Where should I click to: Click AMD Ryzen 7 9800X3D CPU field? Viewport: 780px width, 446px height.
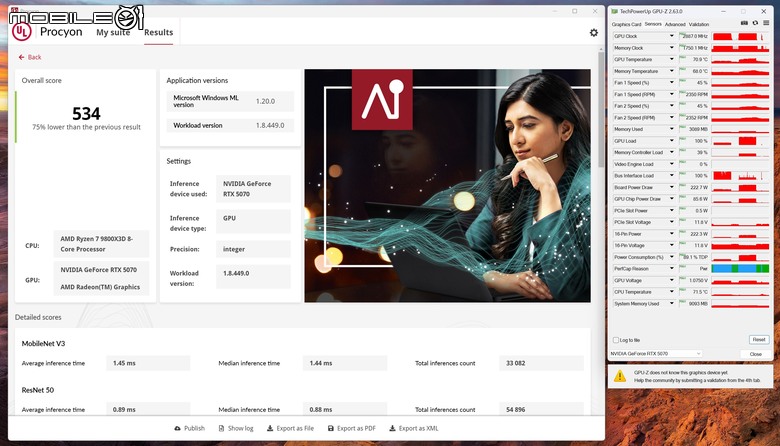pos(101,244)
